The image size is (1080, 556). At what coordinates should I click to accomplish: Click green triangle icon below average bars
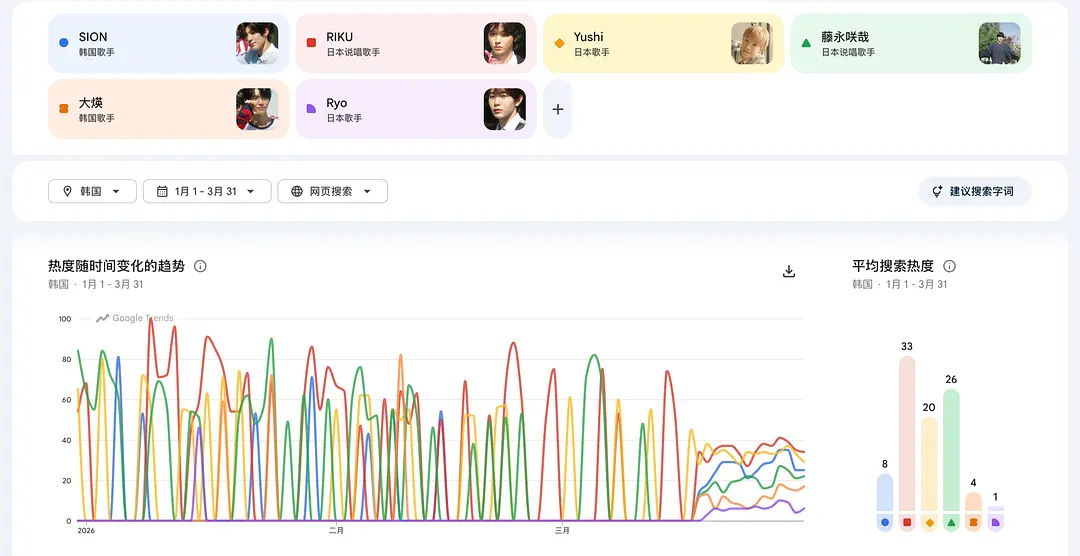click(x=951, y=523)
